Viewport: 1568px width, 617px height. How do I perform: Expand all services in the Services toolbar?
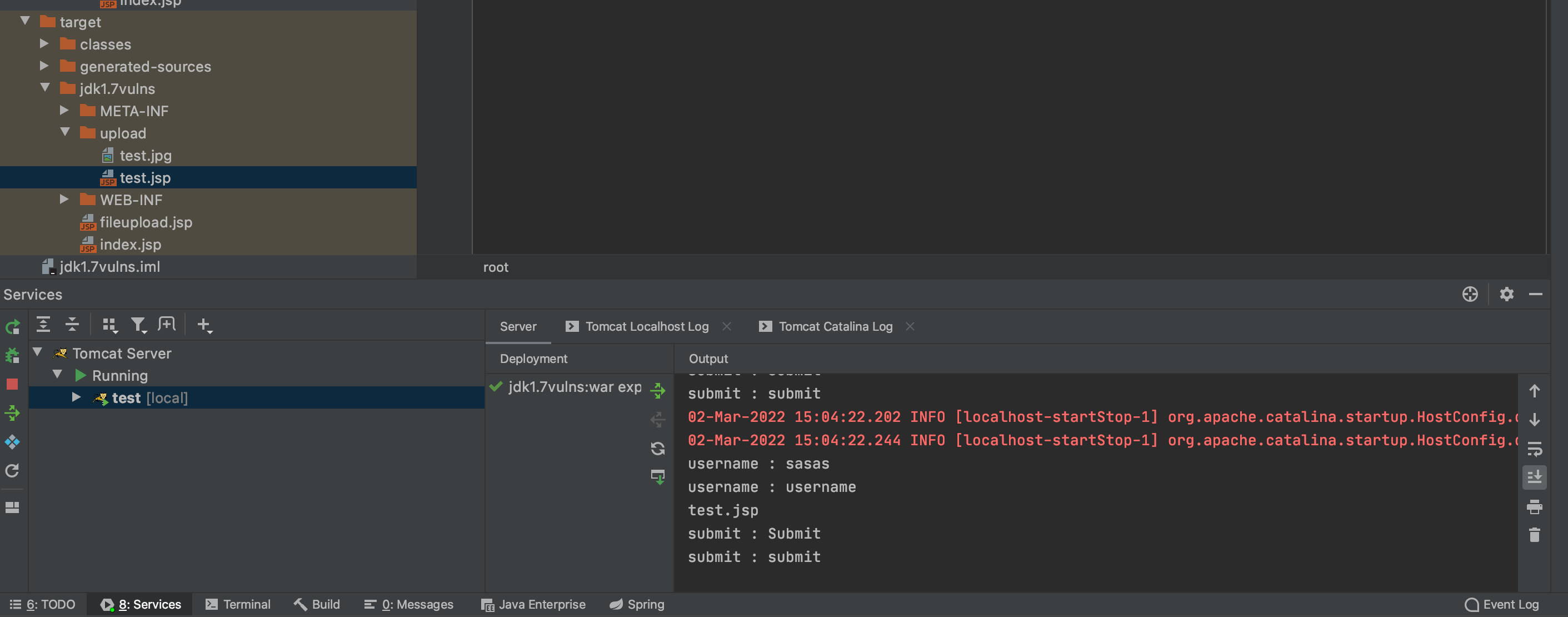[x=43, y=325]
